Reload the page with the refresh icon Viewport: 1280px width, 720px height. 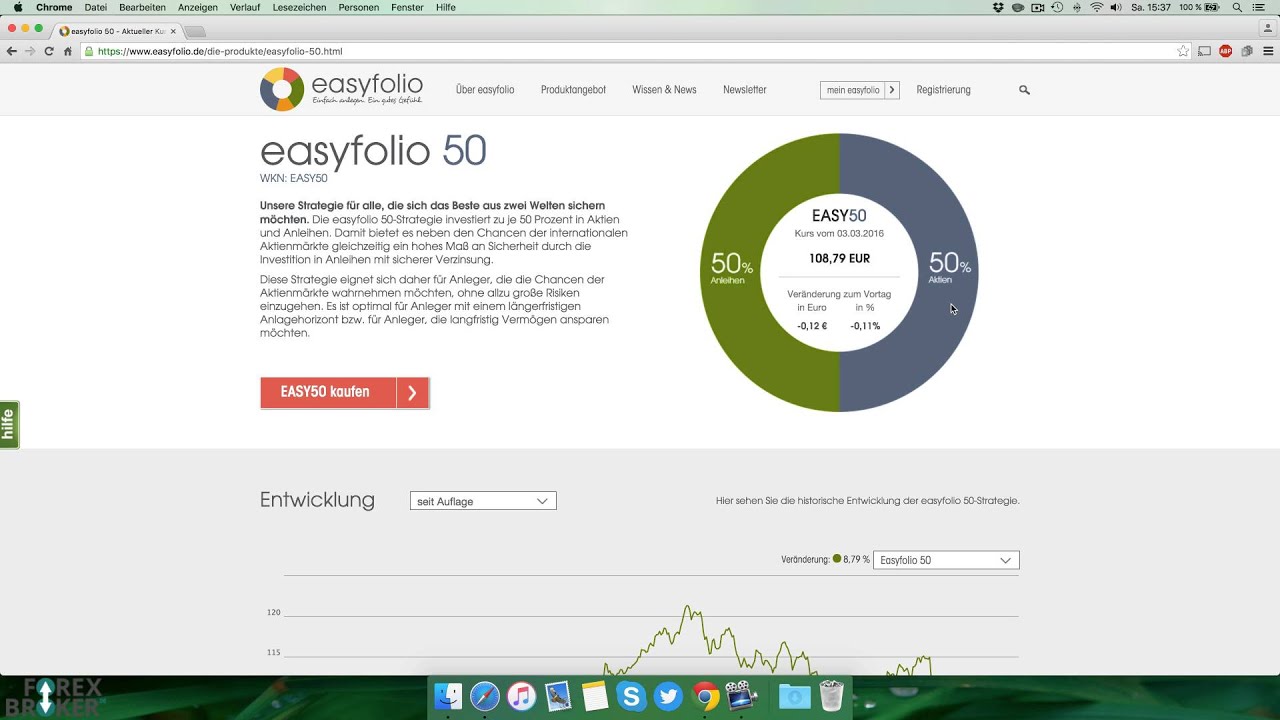49,51
